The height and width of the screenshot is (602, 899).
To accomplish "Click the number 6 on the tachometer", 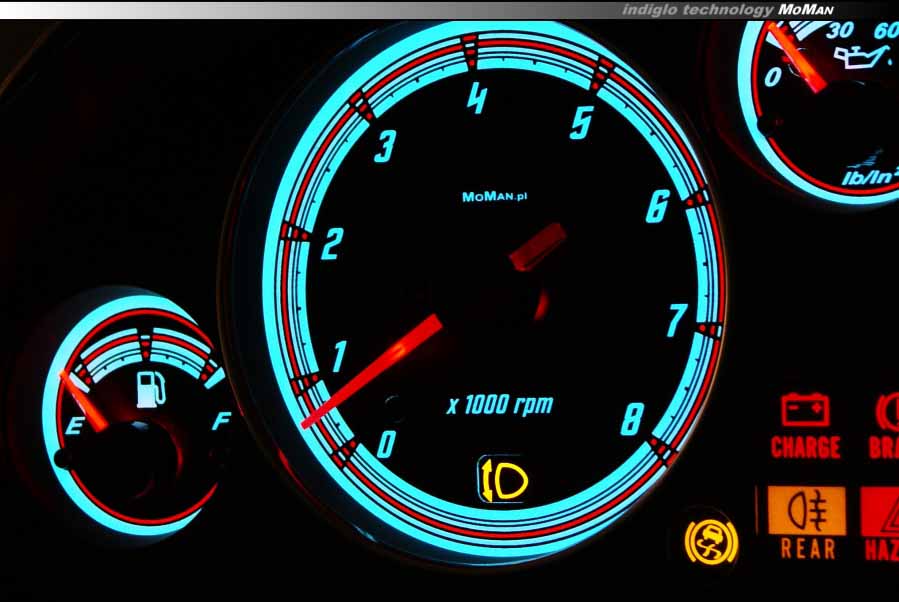I will tap(657, 207).
